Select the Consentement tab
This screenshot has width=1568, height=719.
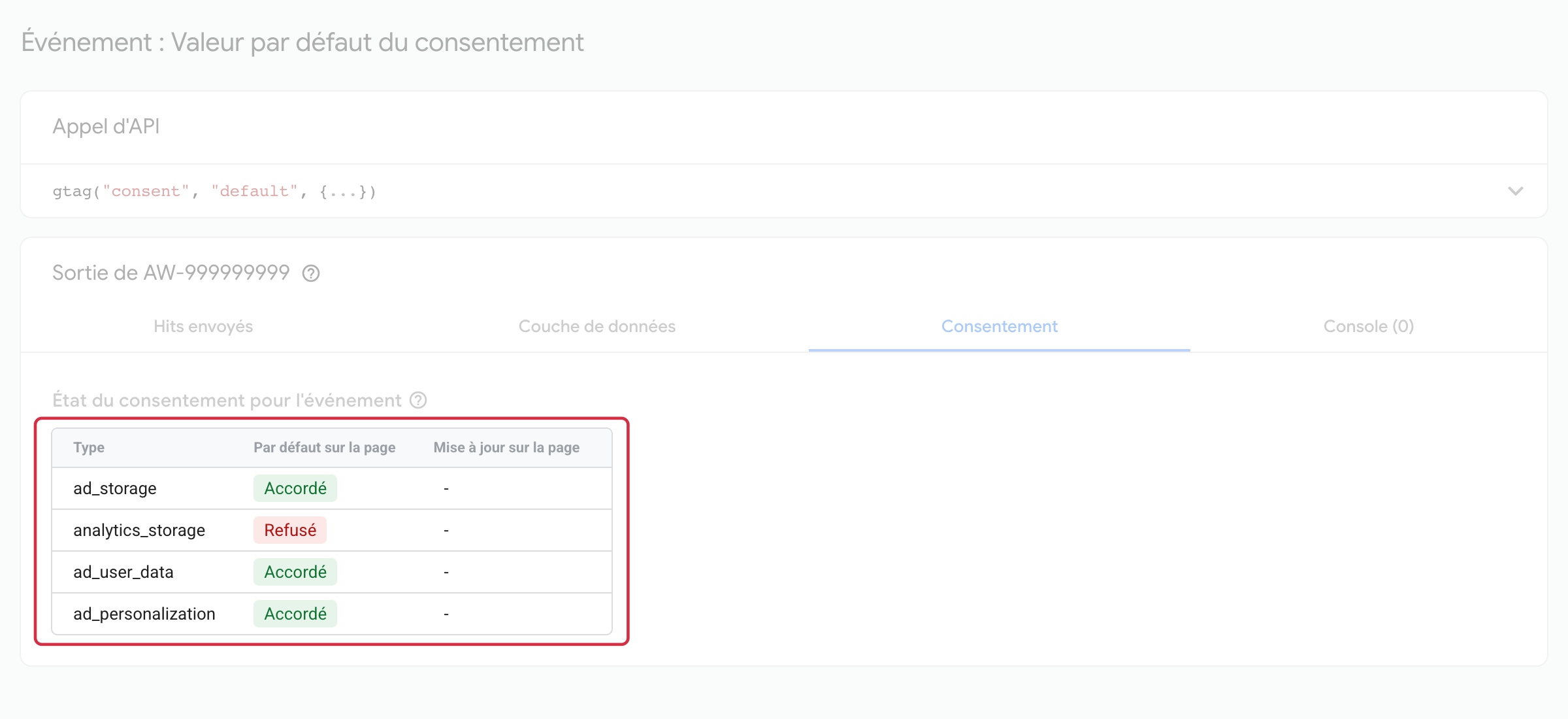[999, 326]
